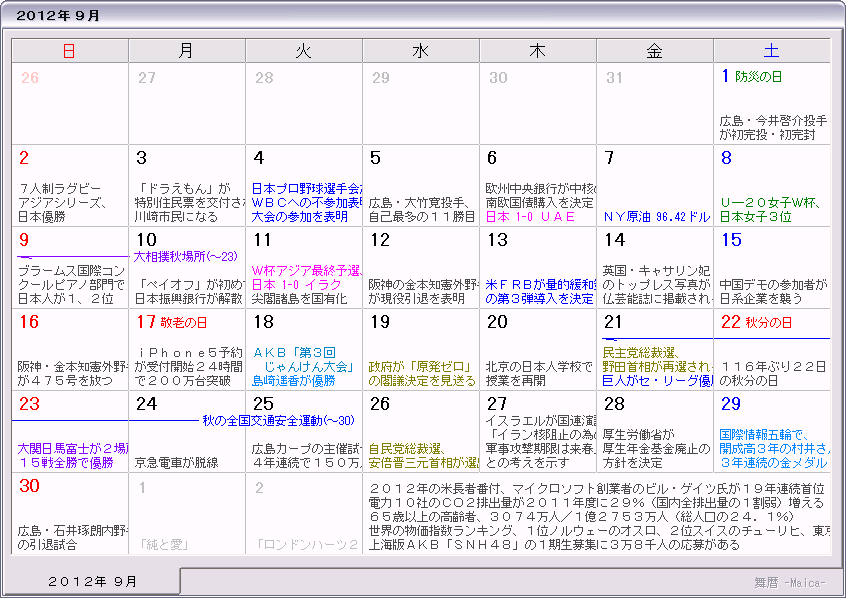This screenshot has height=598, width=846.
Task: Click monthly note about 世界の物価指数ランキング
Action: 599,531
